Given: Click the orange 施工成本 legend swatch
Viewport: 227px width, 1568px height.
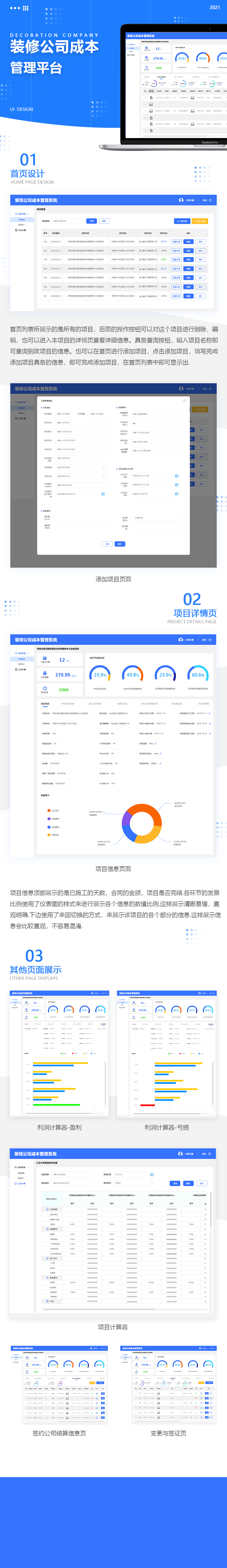Looking at the screenshot, I should [49, 810].
